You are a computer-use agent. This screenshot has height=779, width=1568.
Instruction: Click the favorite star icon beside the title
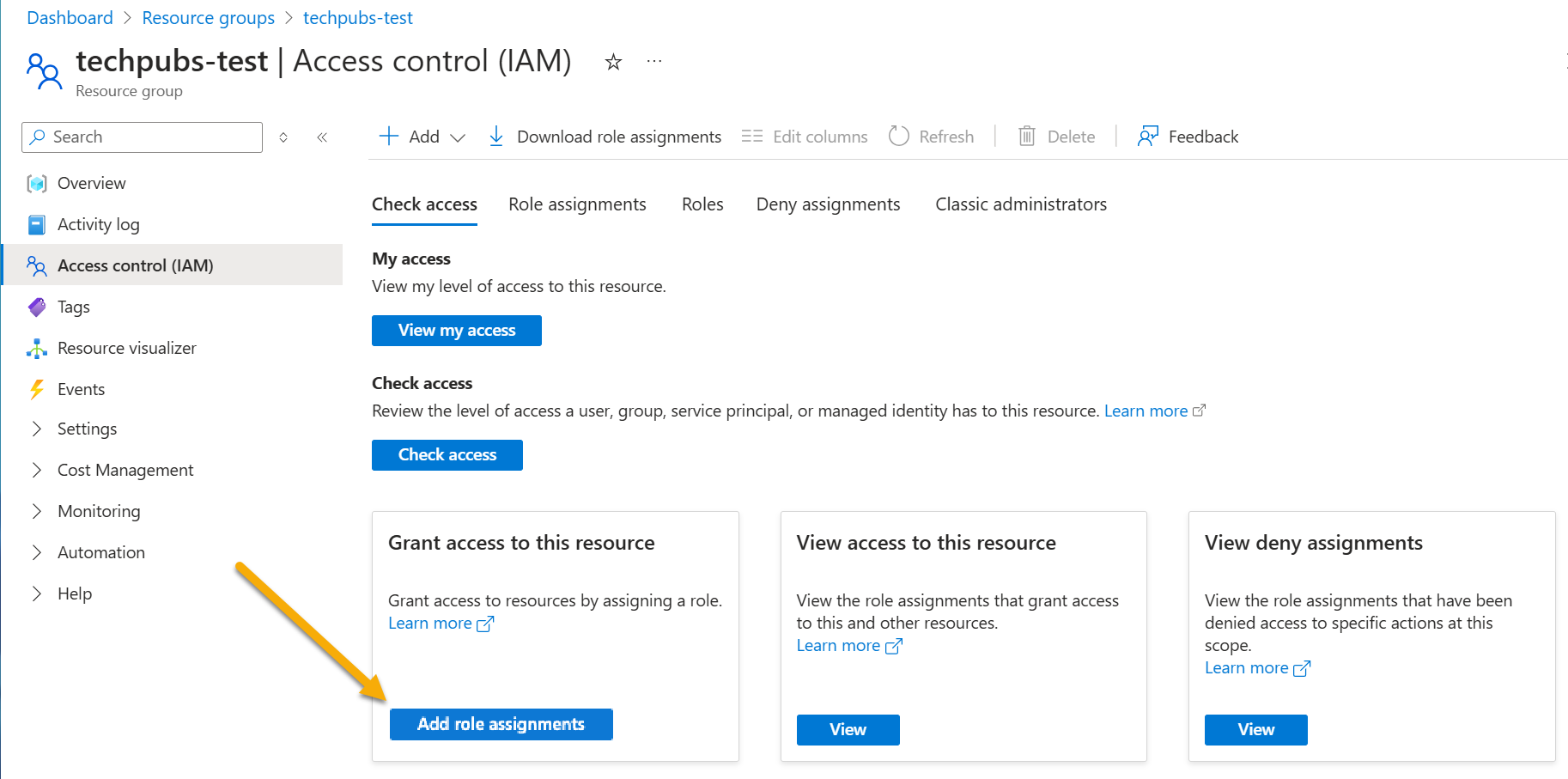613,62
